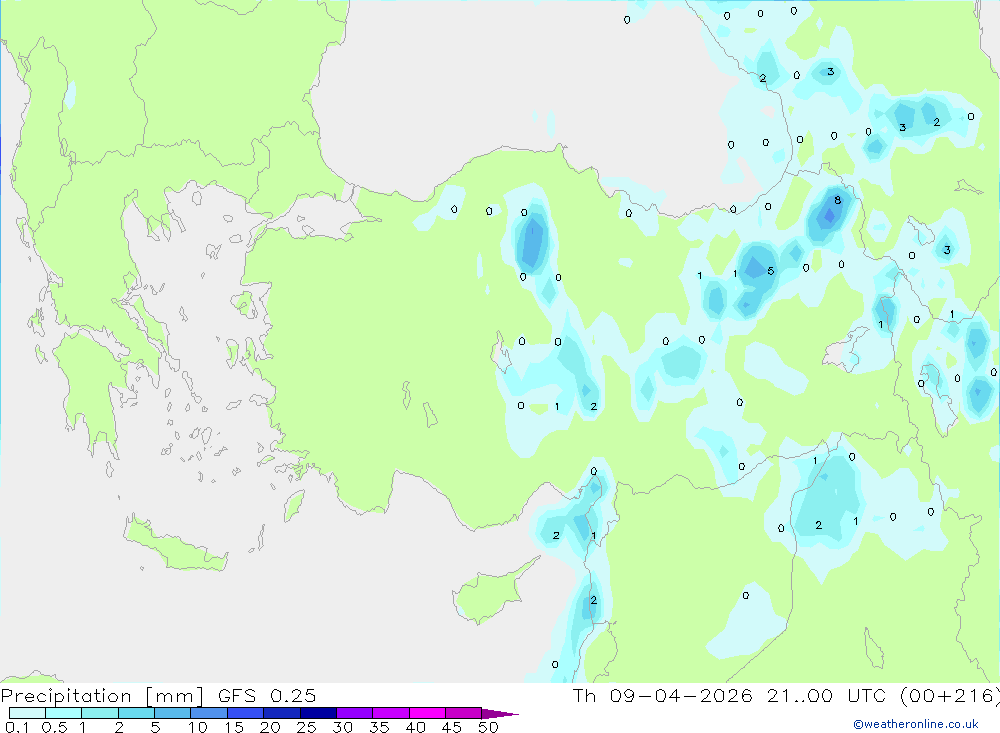1000x733 pixels.
Task: Open the weatheronline.co.uk credit link
Action: click(916, 724)
